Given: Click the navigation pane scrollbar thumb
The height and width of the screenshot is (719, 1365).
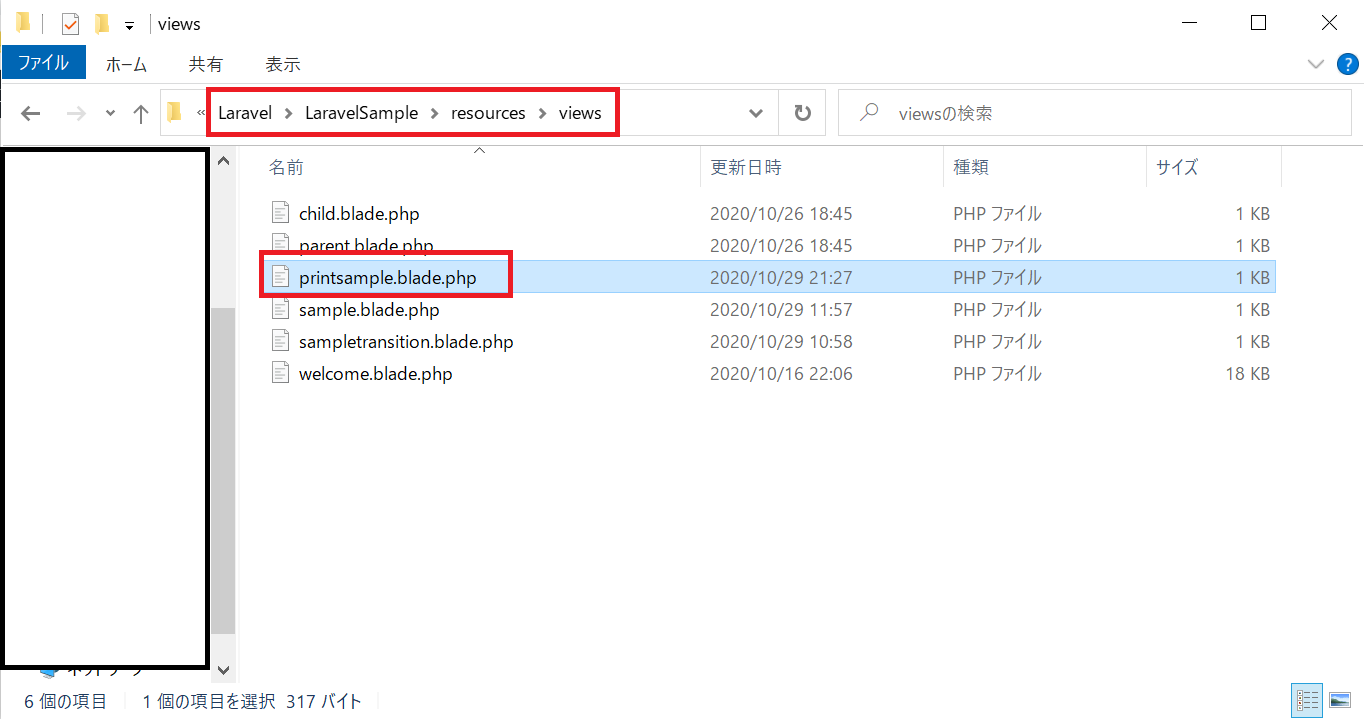Looking at the screenshot, I should tap(223, 470).
